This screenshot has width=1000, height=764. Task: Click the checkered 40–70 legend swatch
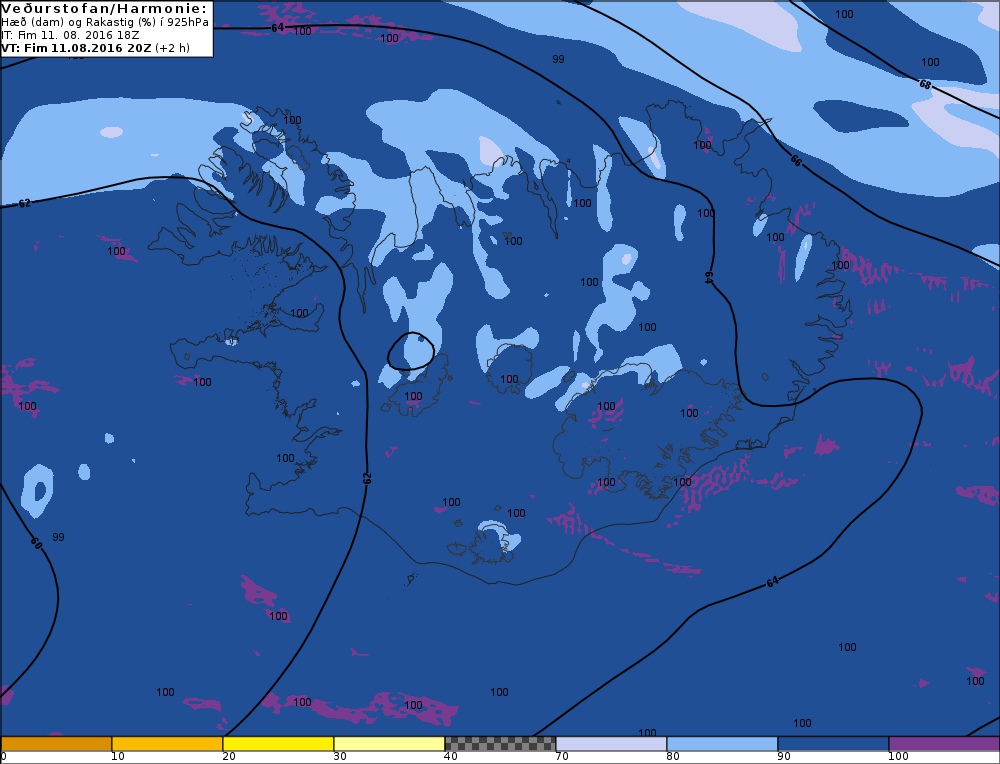pos(500,744)
